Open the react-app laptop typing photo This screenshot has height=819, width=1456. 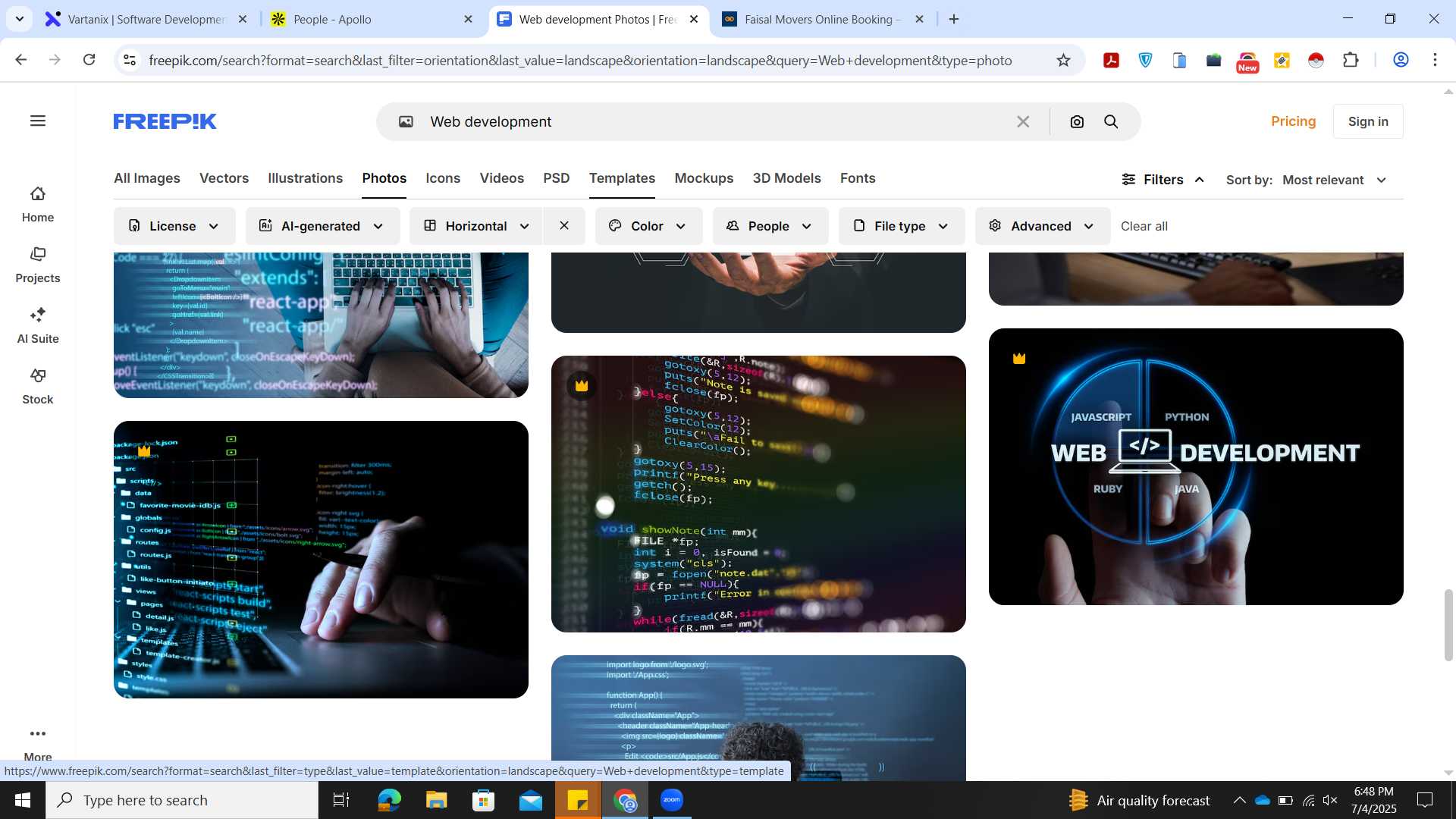click(x=321, y=325)
